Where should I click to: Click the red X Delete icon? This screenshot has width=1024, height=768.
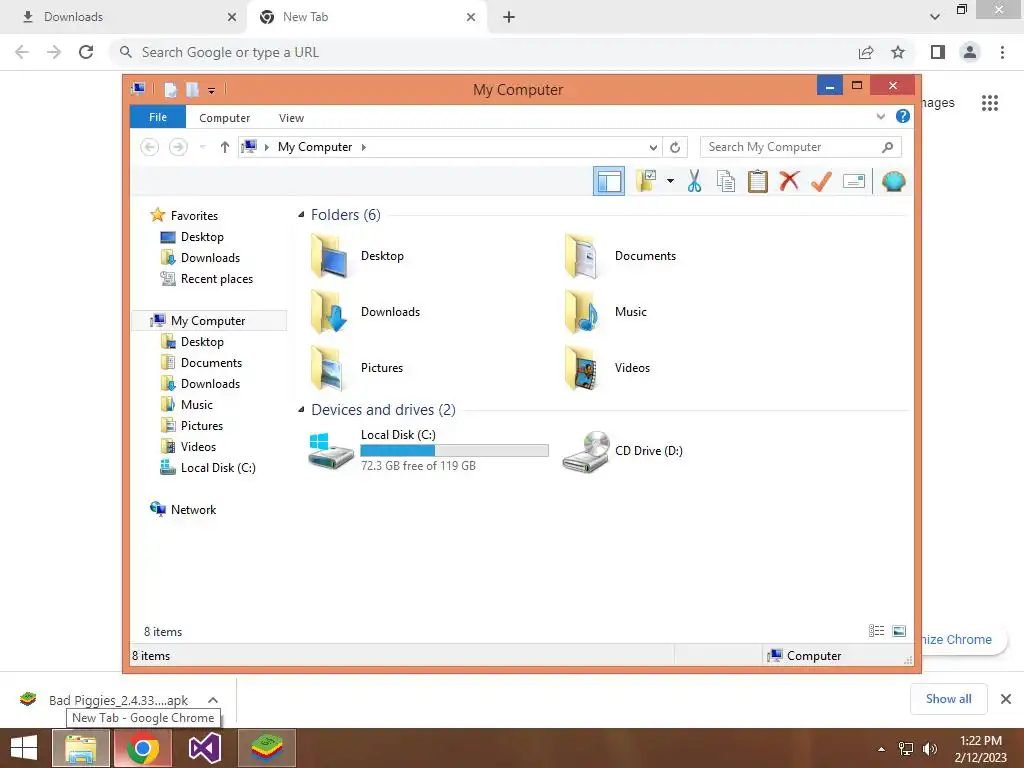pyautogui.click(x=789, y=180)
